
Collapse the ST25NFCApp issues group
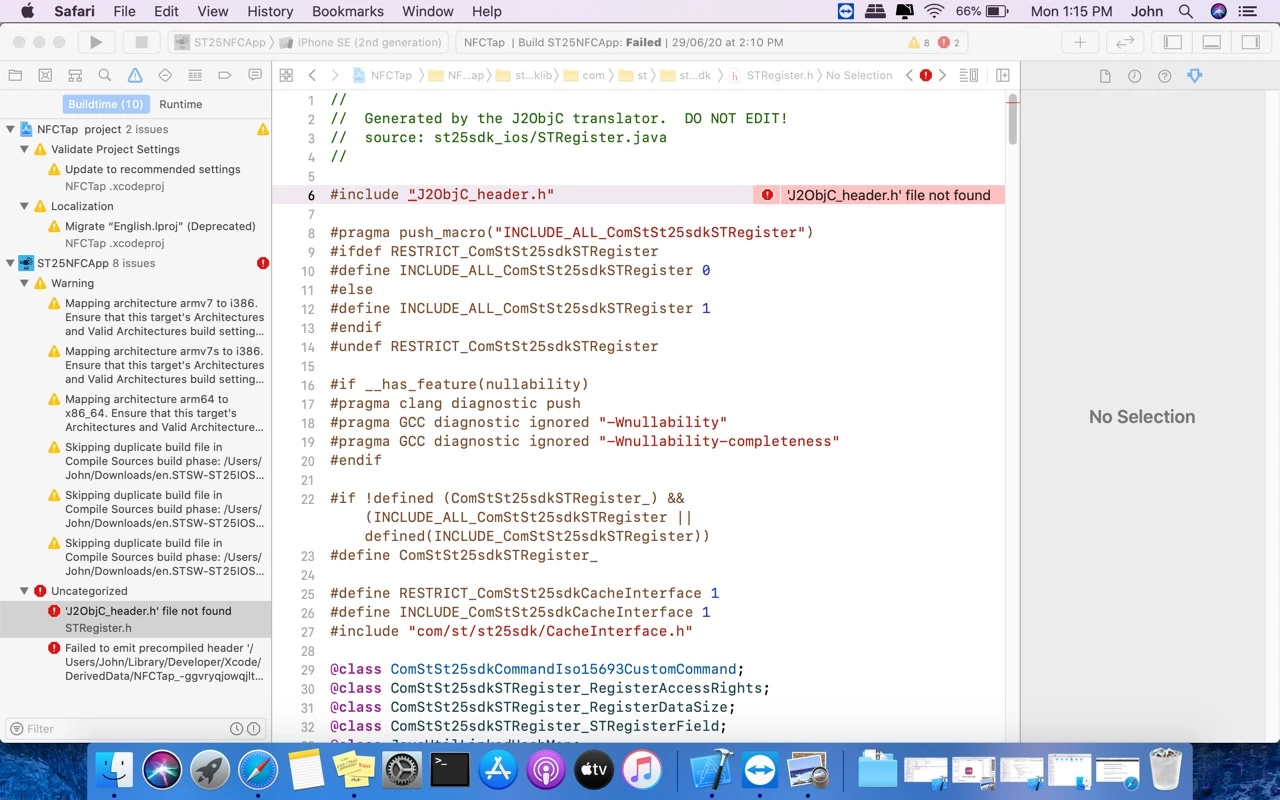10,263
